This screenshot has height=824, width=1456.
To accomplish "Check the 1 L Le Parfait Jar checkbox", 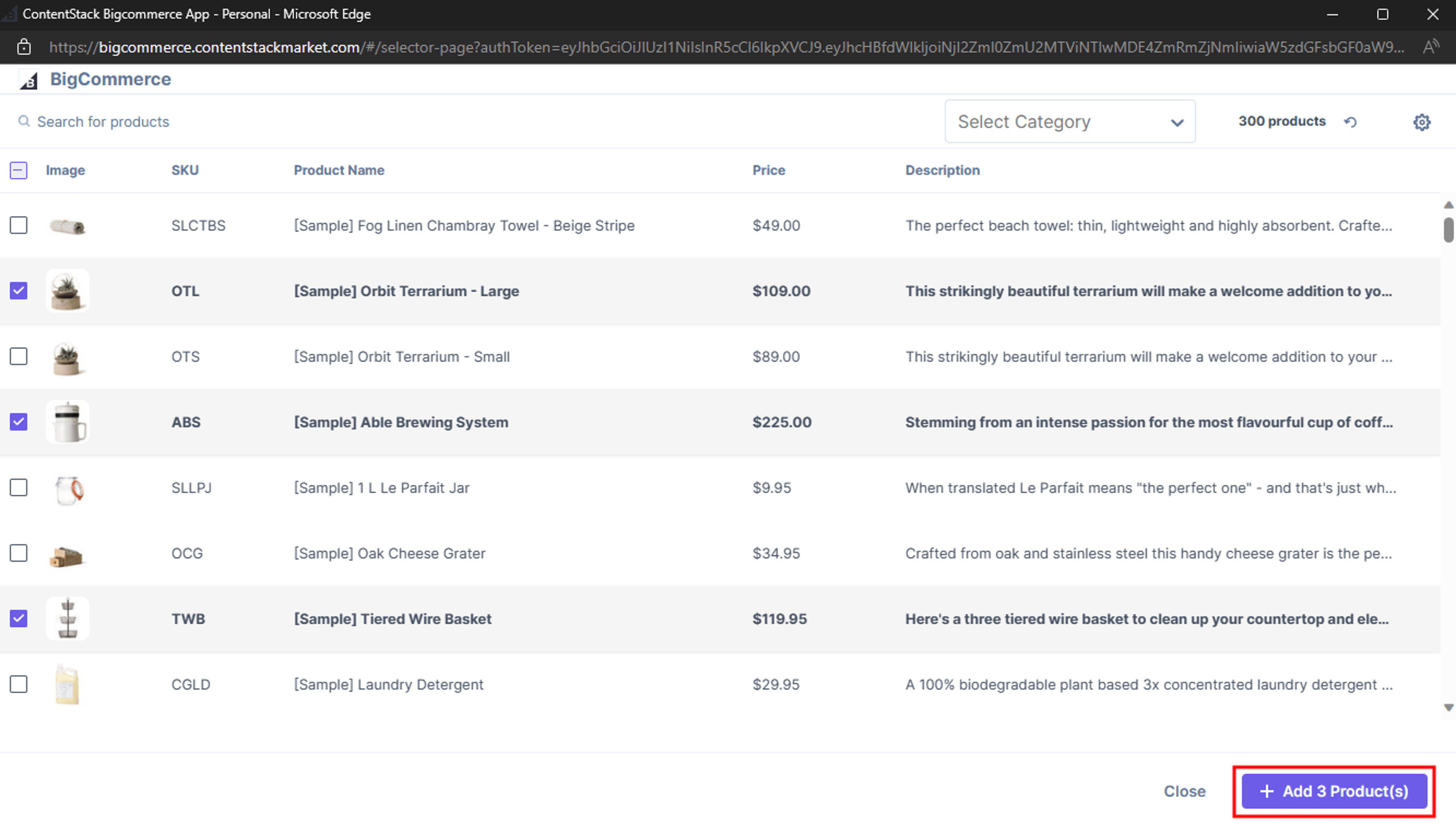I will (19, 487).
